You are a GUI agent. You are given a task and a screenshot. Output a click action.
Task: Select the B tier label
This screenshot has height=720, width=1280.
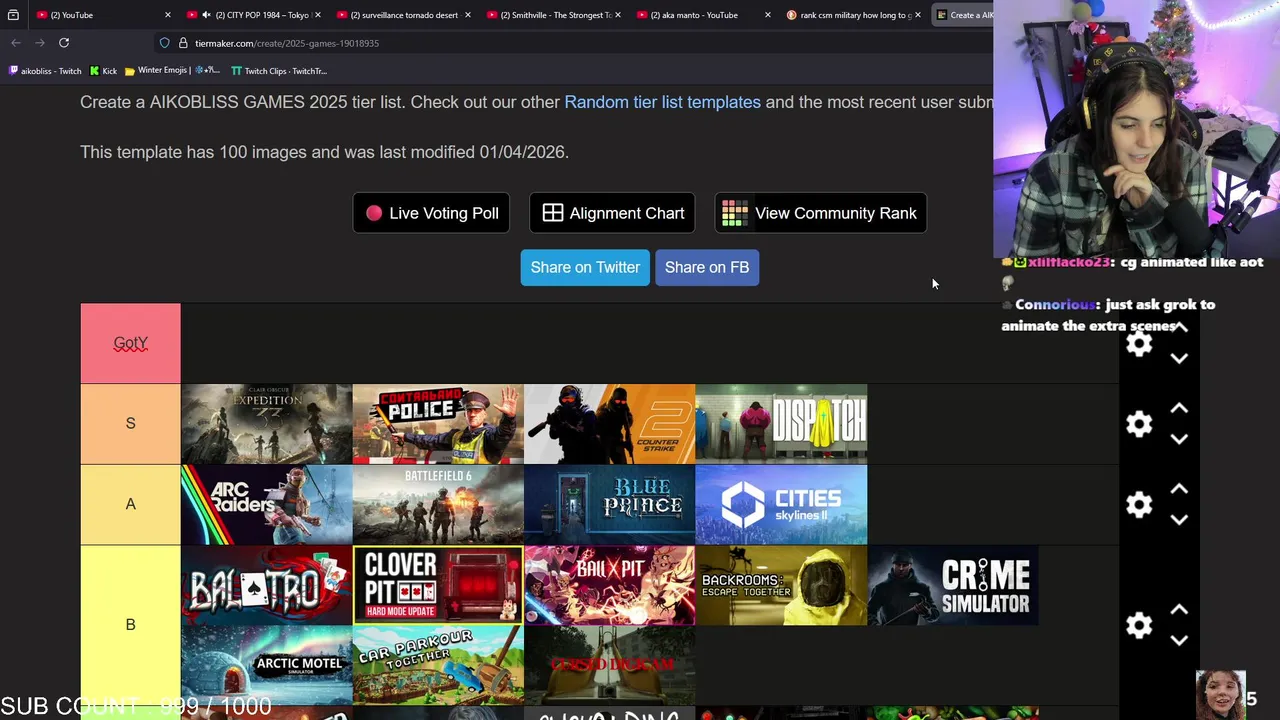pos(130,625)
